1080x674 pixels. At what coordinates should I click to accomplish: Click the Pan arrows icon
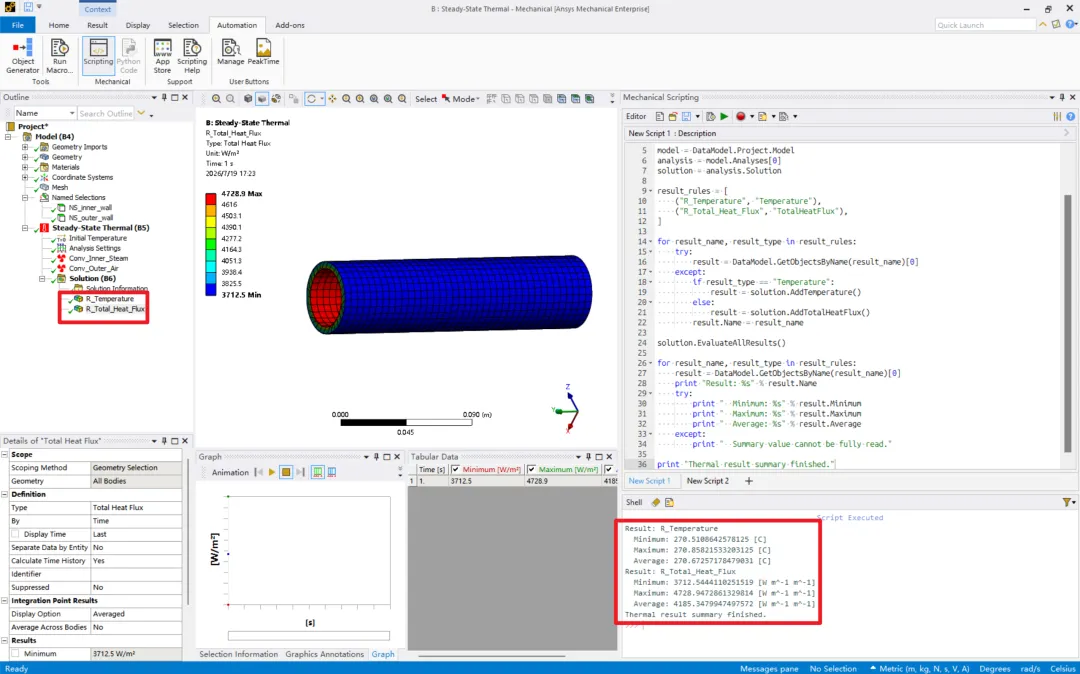point(332,99)
